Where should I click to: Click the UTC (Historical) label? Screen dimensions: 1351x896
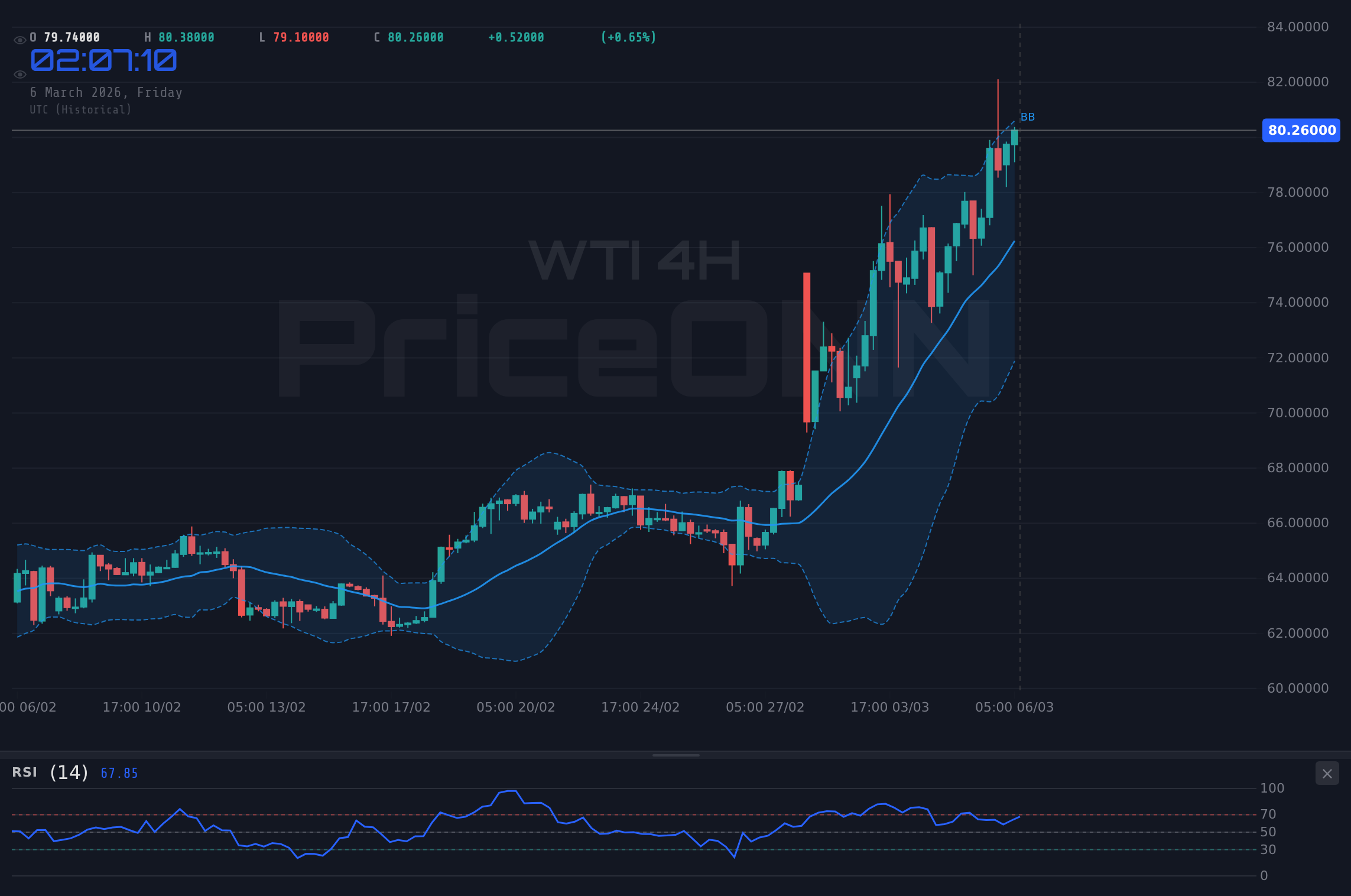tap(81, 110)
